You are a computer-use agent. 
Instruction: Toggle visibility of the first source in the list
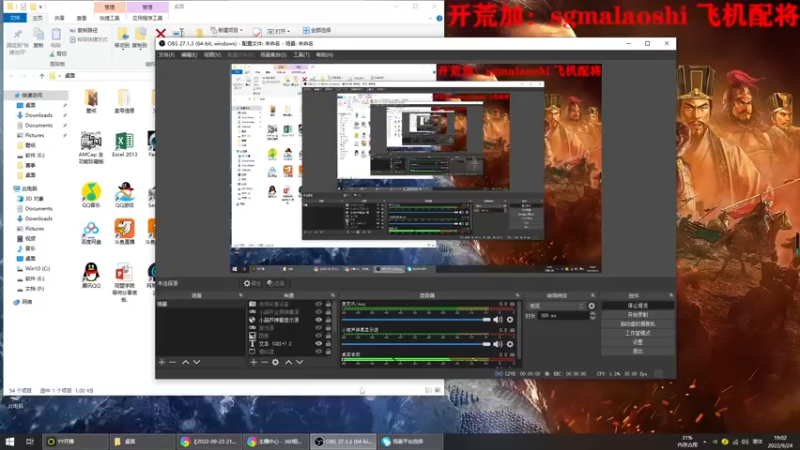pos(319,304)
